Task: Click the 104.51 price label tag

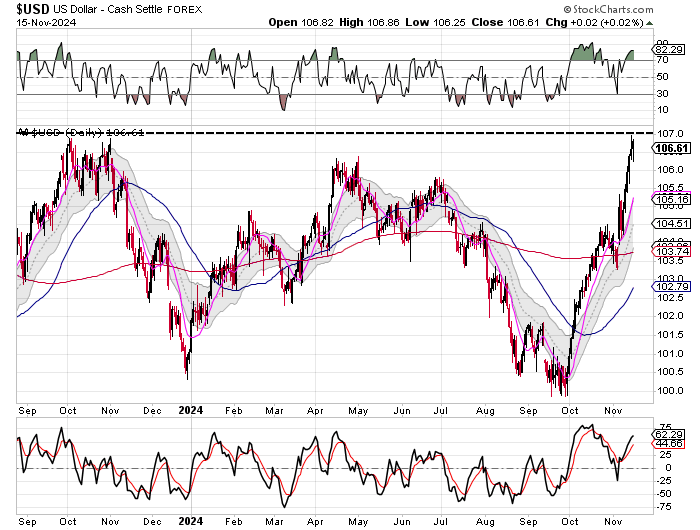Action: pyautogui.click(x=671, y=223)
